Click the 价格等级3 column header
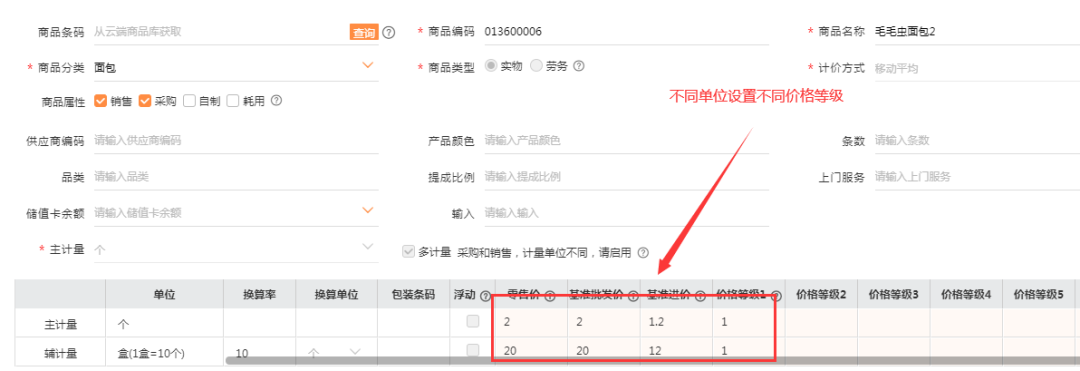Screen dimensions: 1080x371 pyautogui.click(x=893, y=295)
